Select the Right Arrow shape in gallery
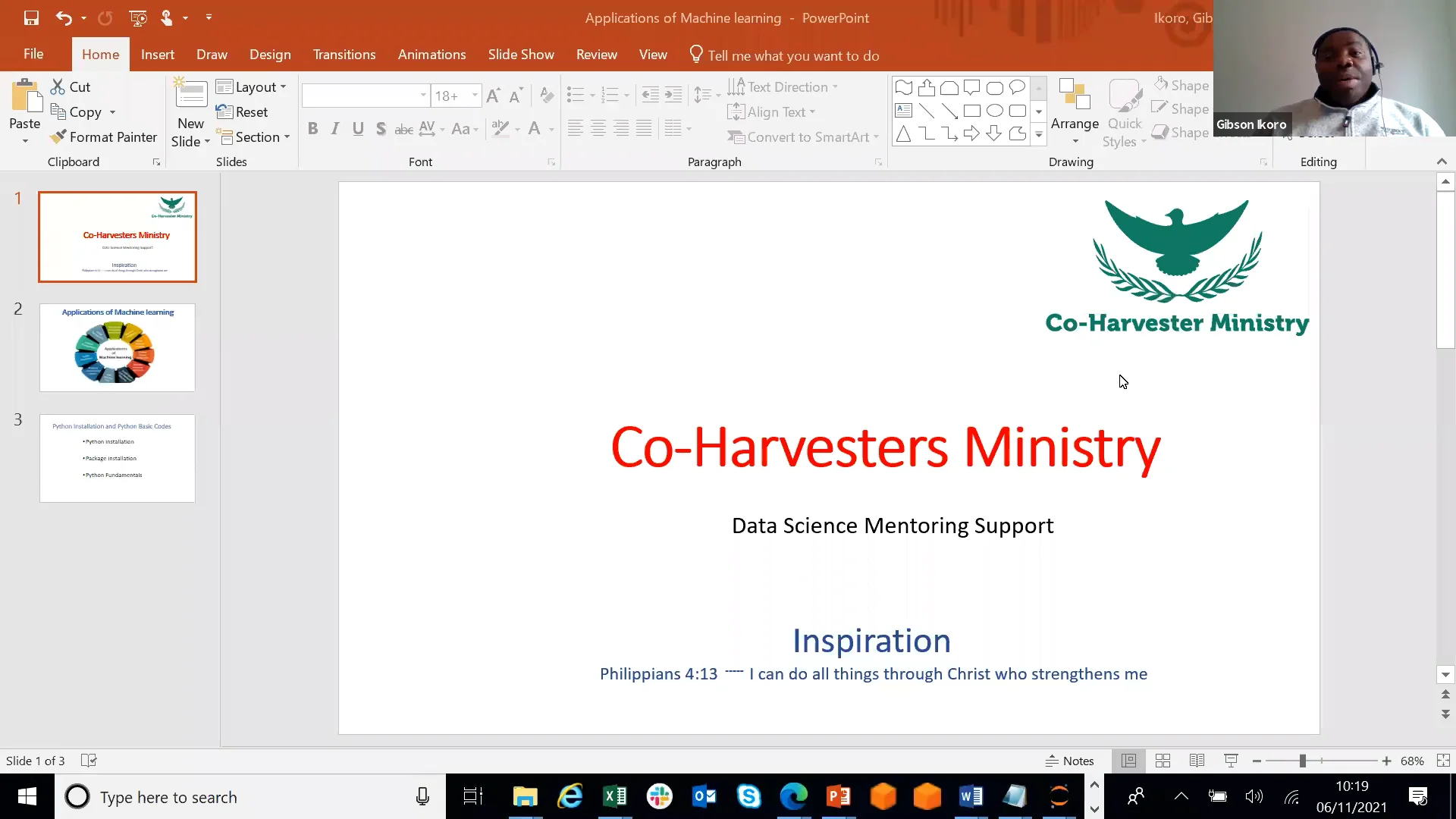 click(971, 134)
